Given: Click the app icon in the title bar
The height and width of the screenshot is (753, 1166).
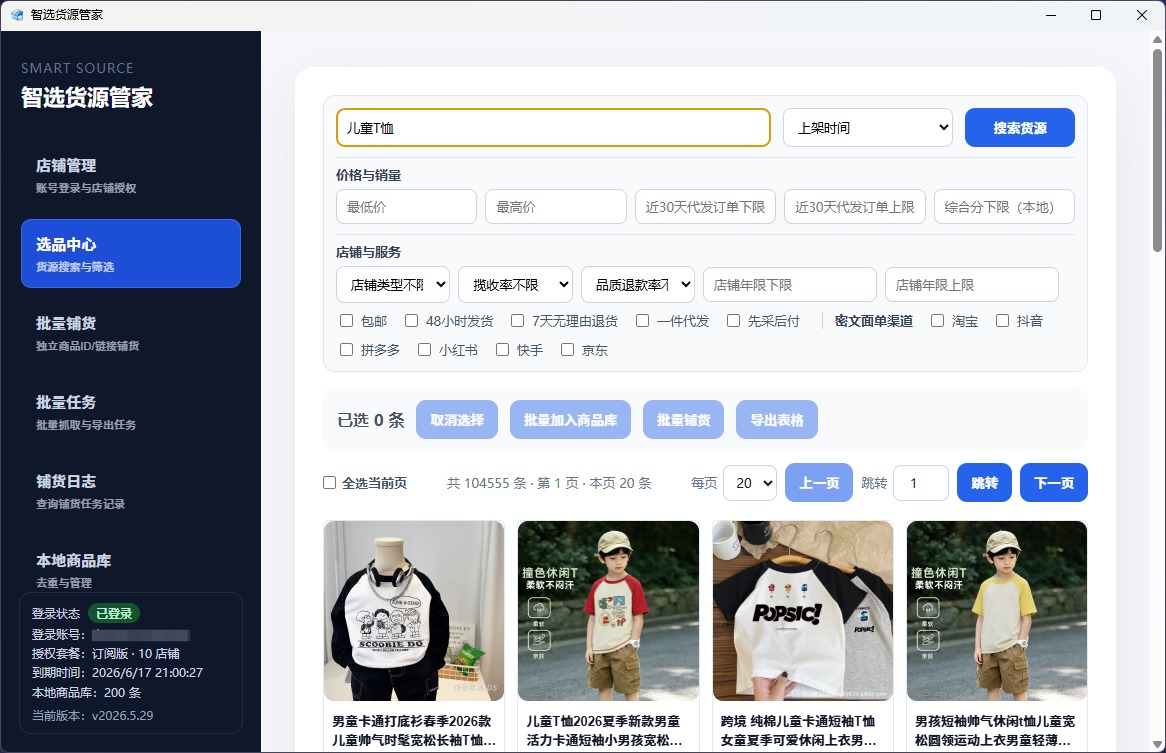Looking at the screenshot, I should click(x=16, y=15).
